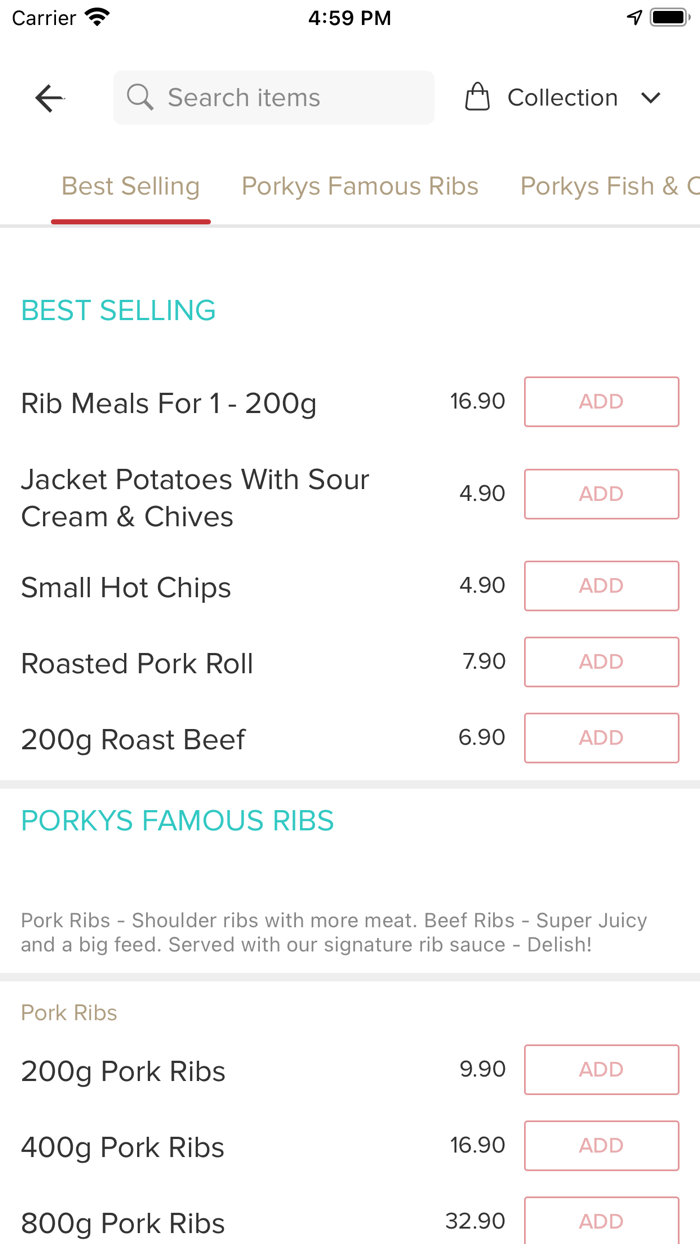This screenshot has width=700, height=1244.
Task: Select the PORKYS FAMOUS RIBS heading
Action: click(177, 820)
